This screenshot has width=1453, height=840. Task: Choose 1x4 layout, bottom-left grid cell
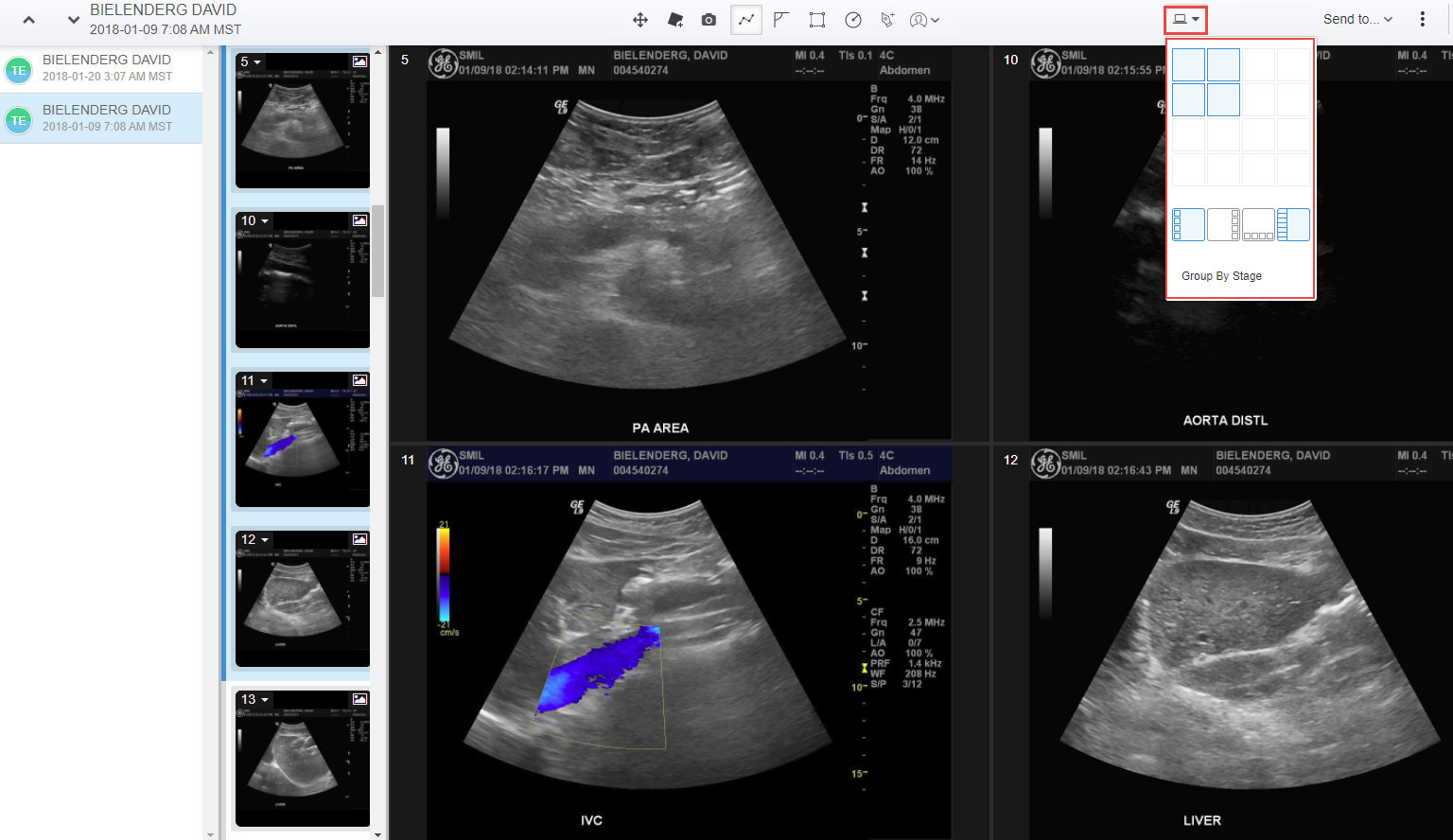click(1188, 170)
